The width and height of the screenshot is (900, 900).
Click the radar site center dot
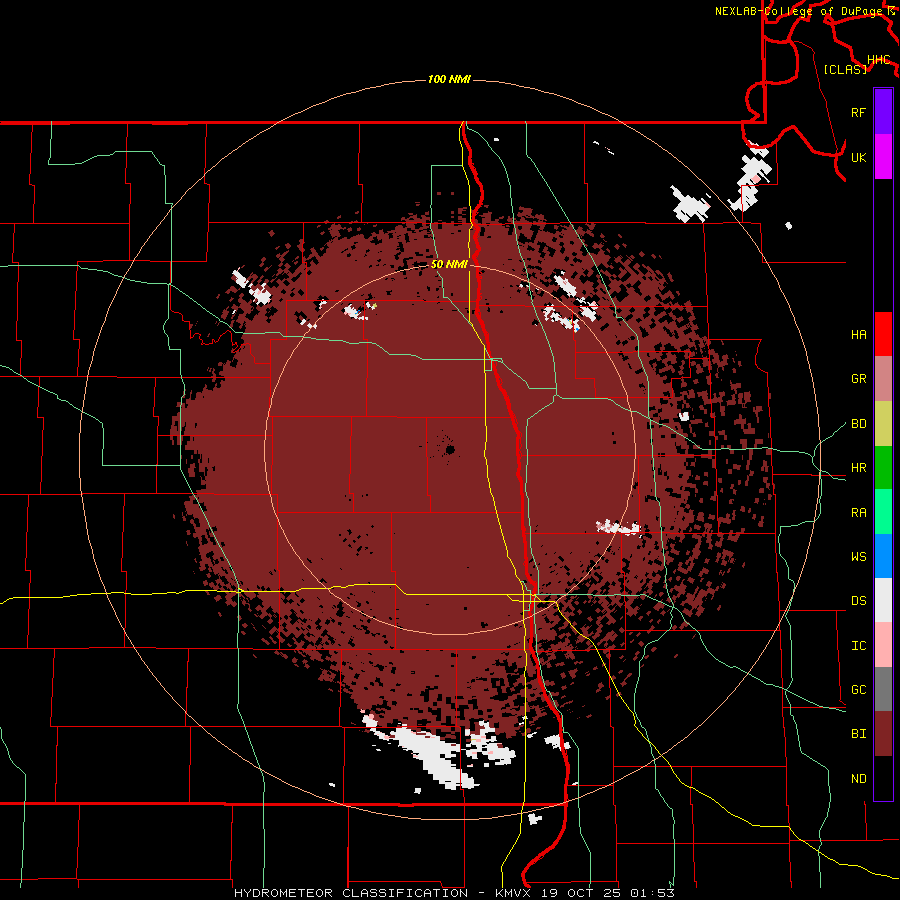click(450, 449)
